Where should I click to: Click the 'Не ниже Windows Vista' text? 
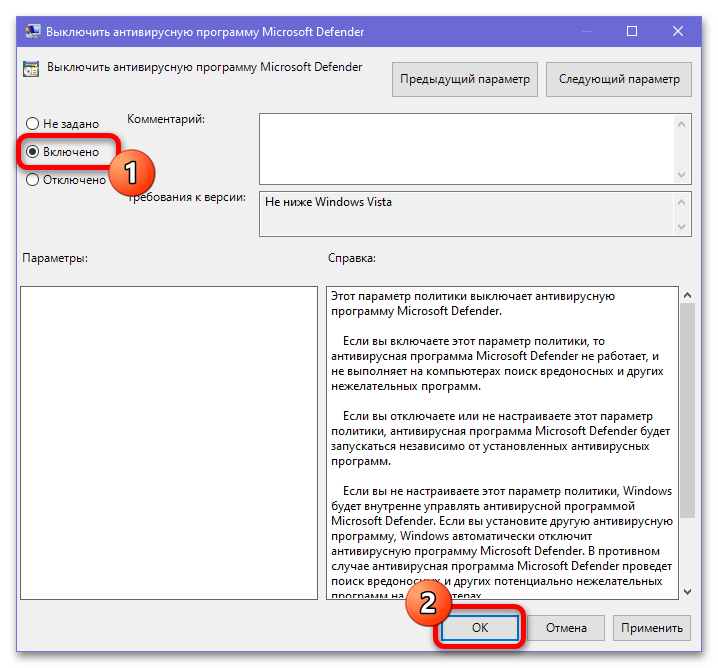[x=328, y=202]
